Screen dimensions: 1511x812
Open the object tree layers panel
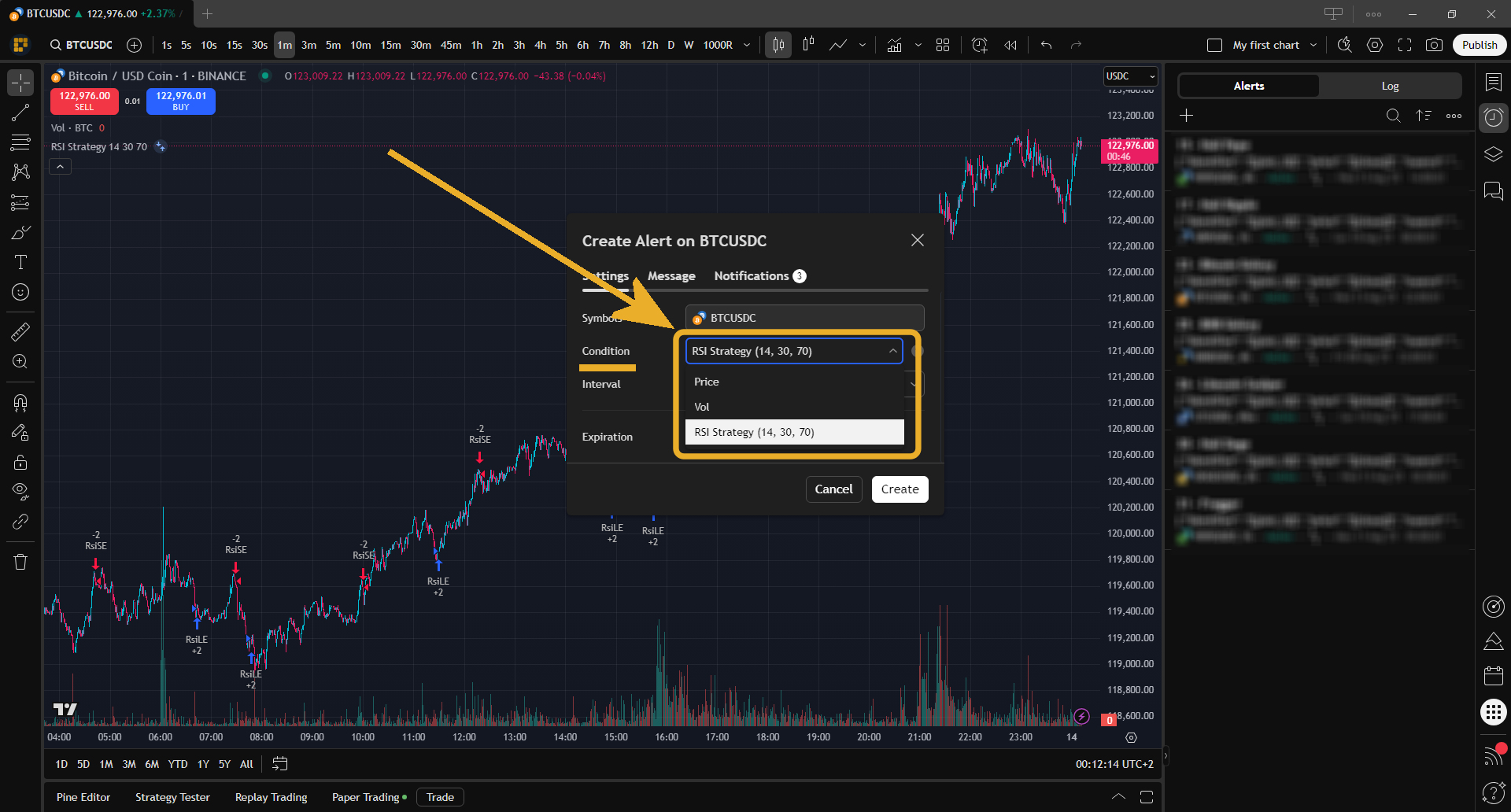click(x=1494, y=154)
